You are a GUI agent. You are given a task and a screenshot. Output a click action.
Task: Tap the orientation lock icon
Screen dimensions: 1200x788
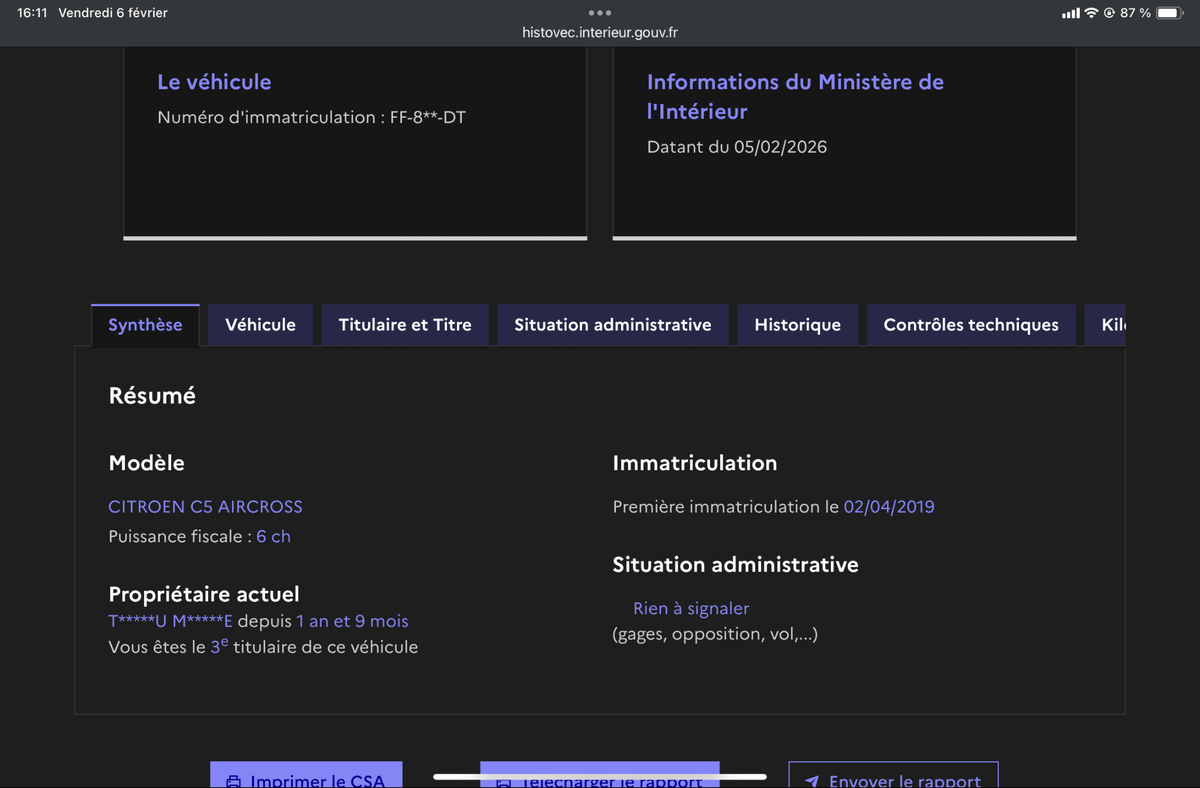1110,13
